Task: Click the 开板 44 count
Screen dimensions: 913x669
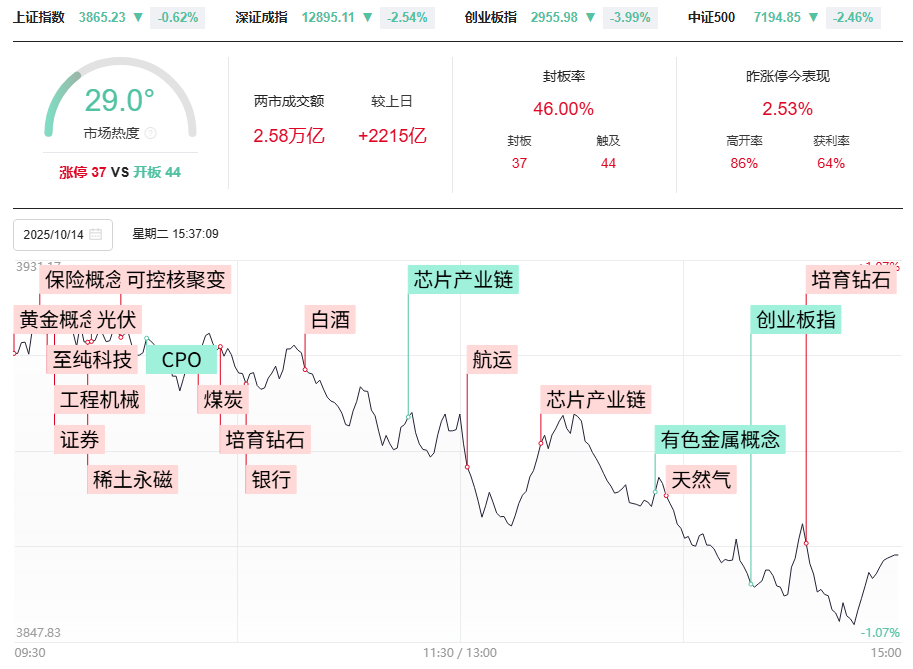Action: pyautogui.click(x=157, y=172)
